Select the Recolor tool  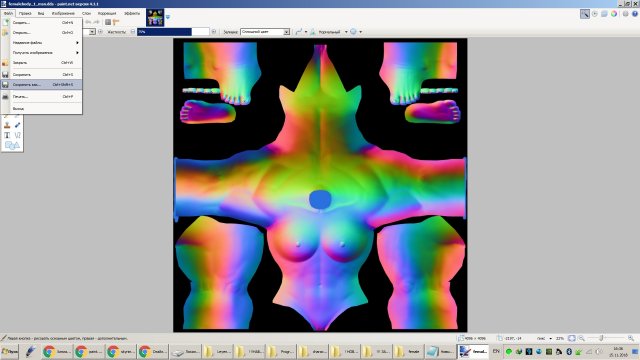pos(17,125)
